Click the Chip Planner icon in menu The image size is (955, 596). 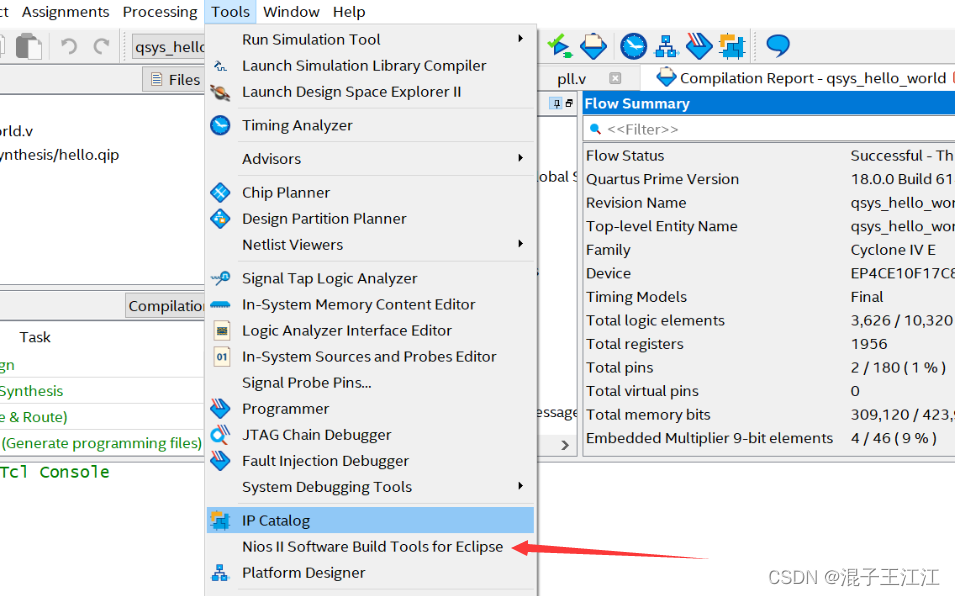pyautogui.click(x=220, y=193)
